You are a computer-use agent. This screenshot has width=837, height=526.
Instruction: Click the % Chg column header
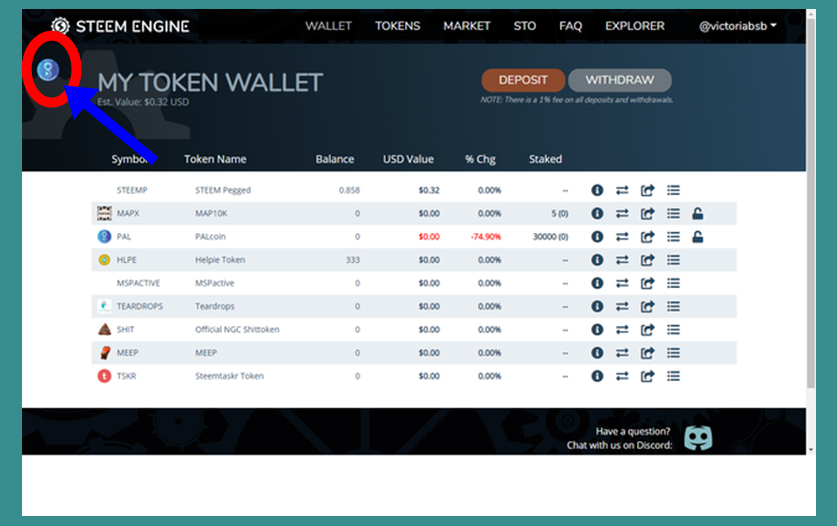coord(480,159)
